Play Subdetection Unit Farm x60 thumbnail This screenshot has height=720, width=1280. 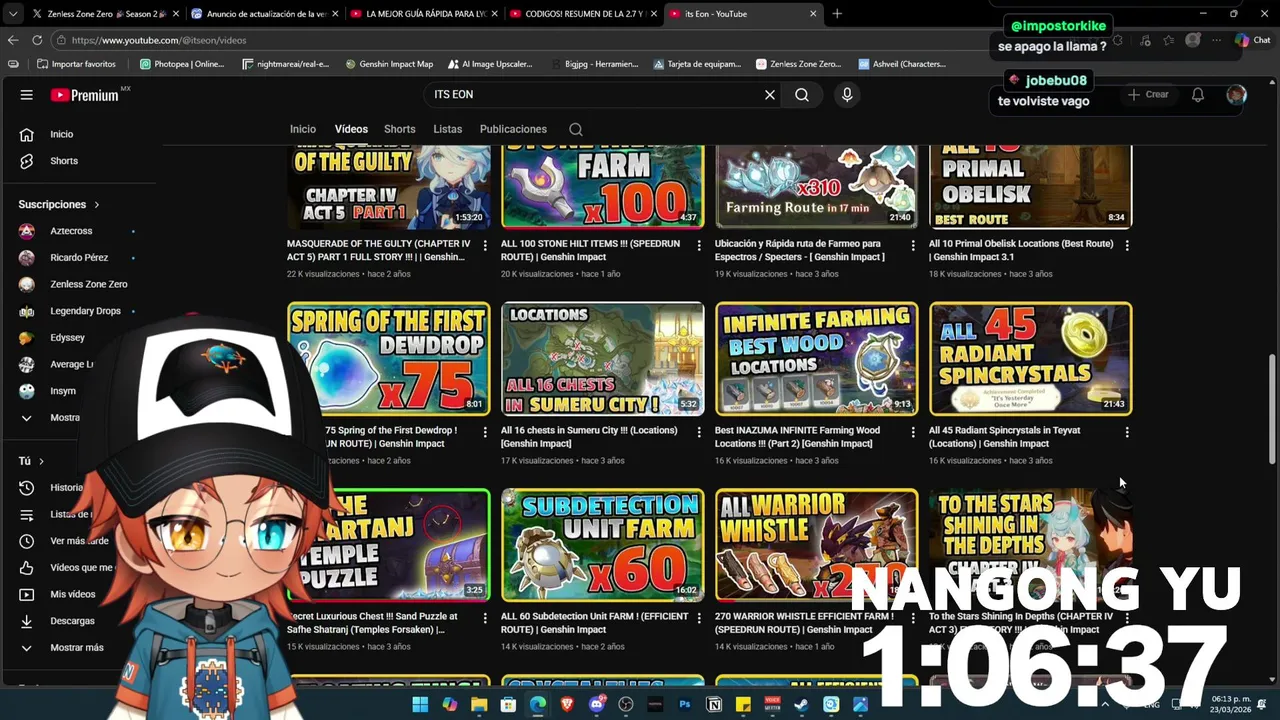(x=603, y=545)
